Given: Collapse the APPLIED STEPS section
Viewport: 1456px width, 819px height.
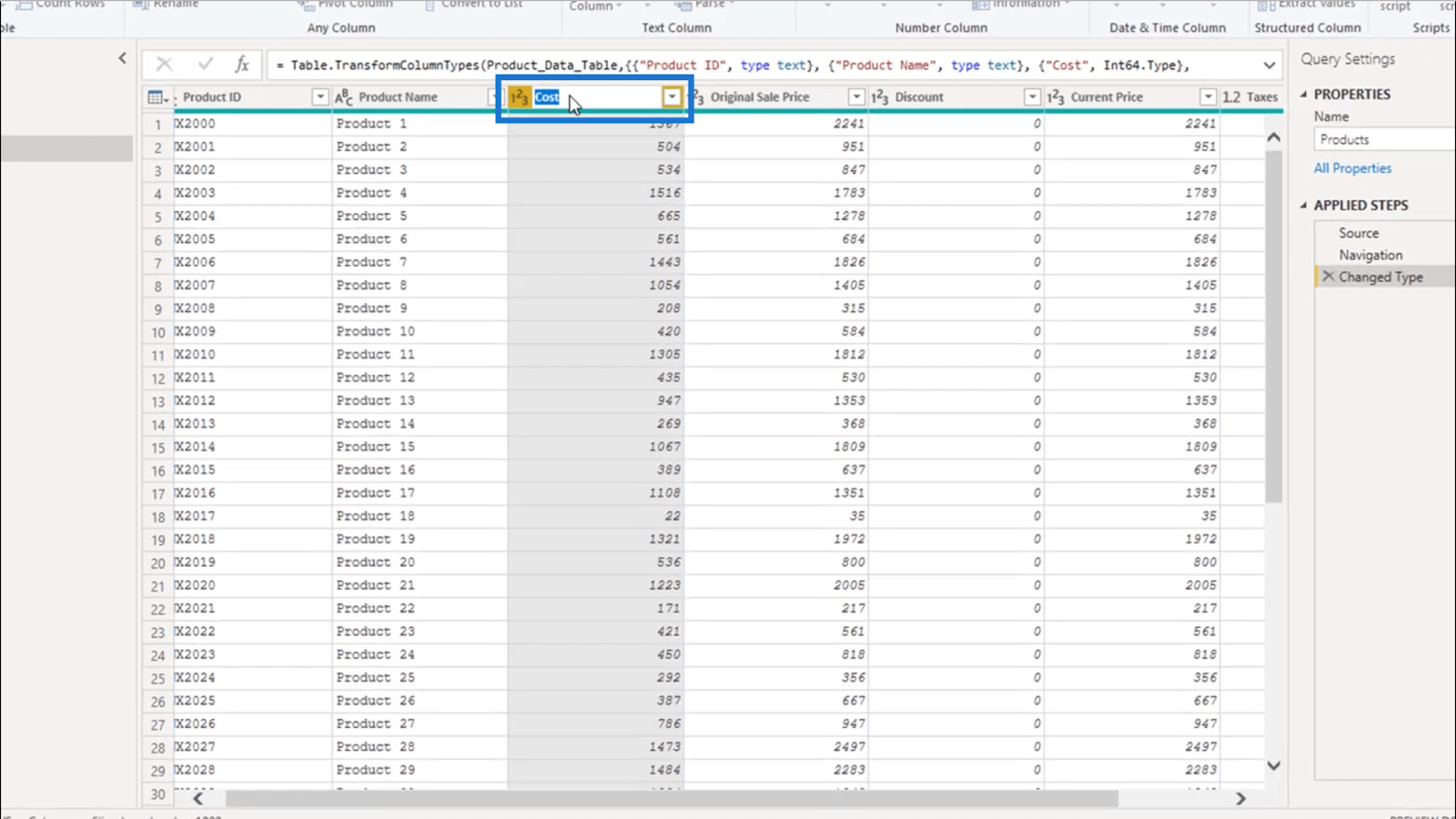Looking at the screenshot, I should click(x=1304, y=205).
